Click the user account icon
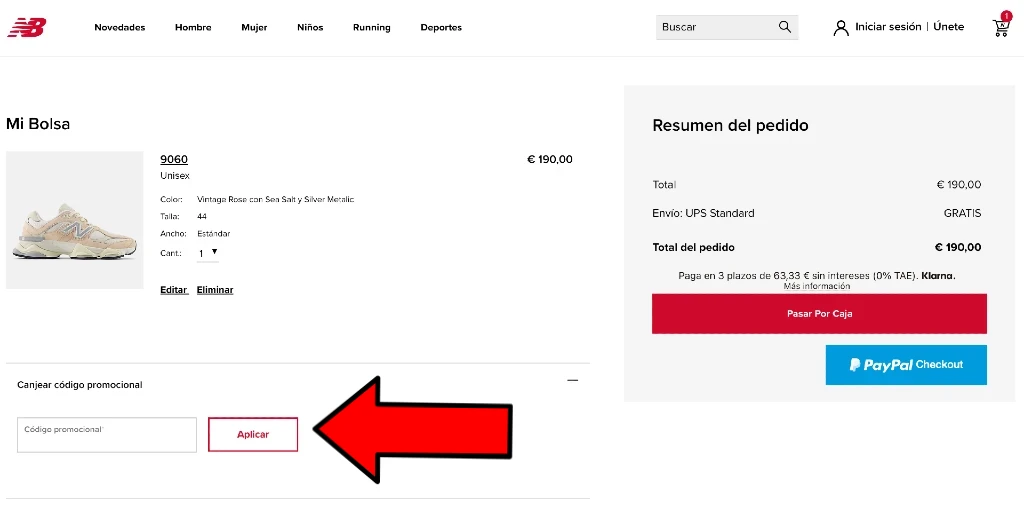 click(x=841, y=27)
